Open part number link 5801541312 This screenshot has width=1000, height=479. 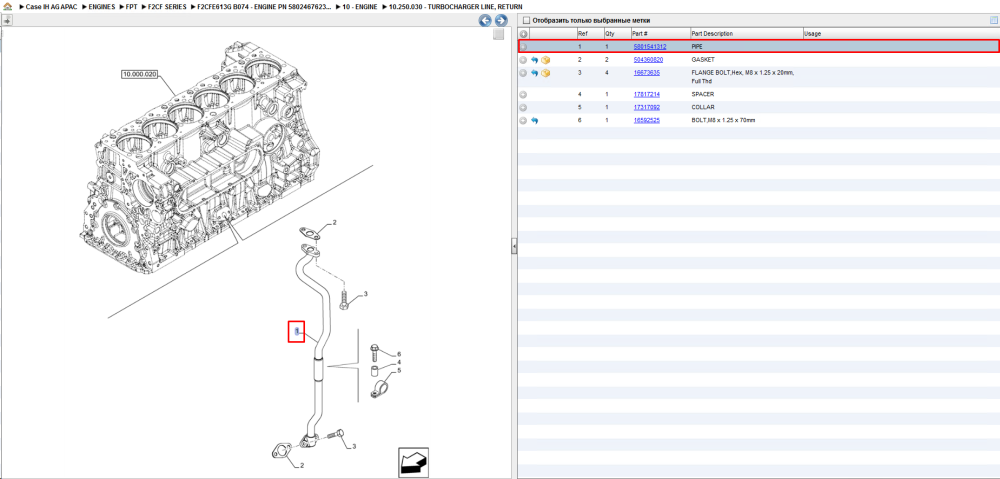[x=650, y=47]
